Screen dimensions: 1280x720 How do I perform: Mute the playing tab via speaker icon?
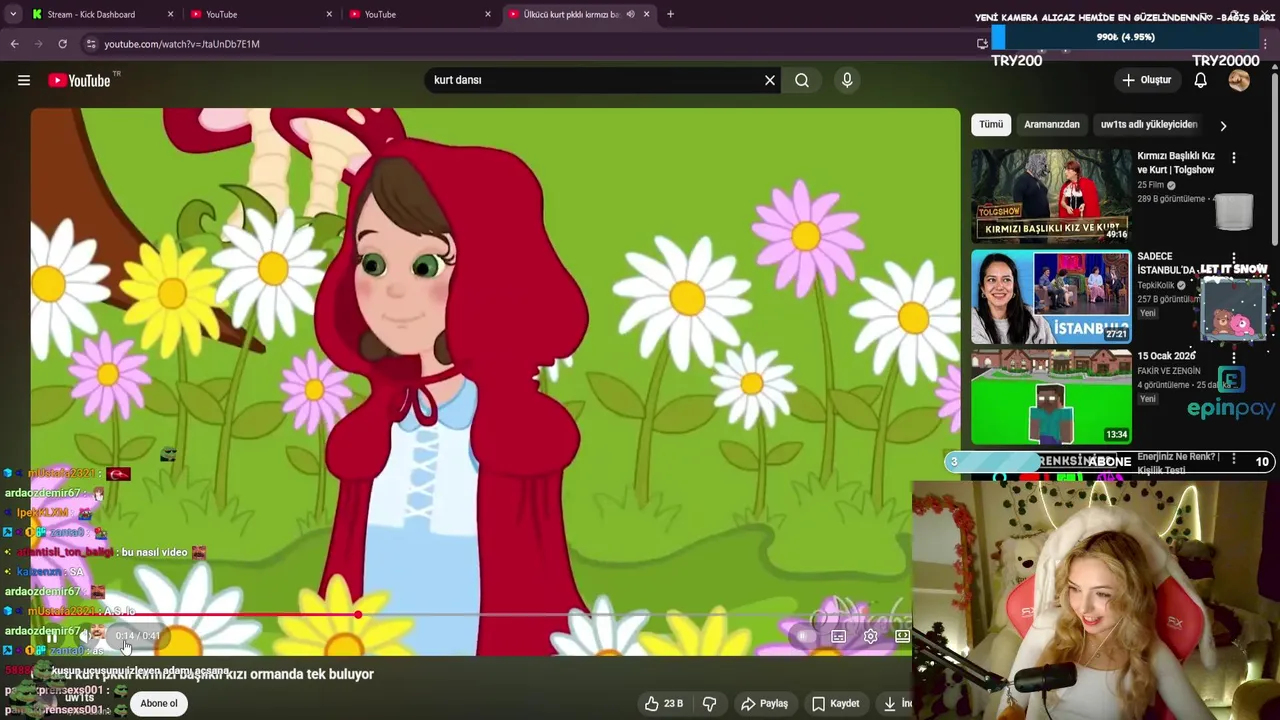(630, 14)
